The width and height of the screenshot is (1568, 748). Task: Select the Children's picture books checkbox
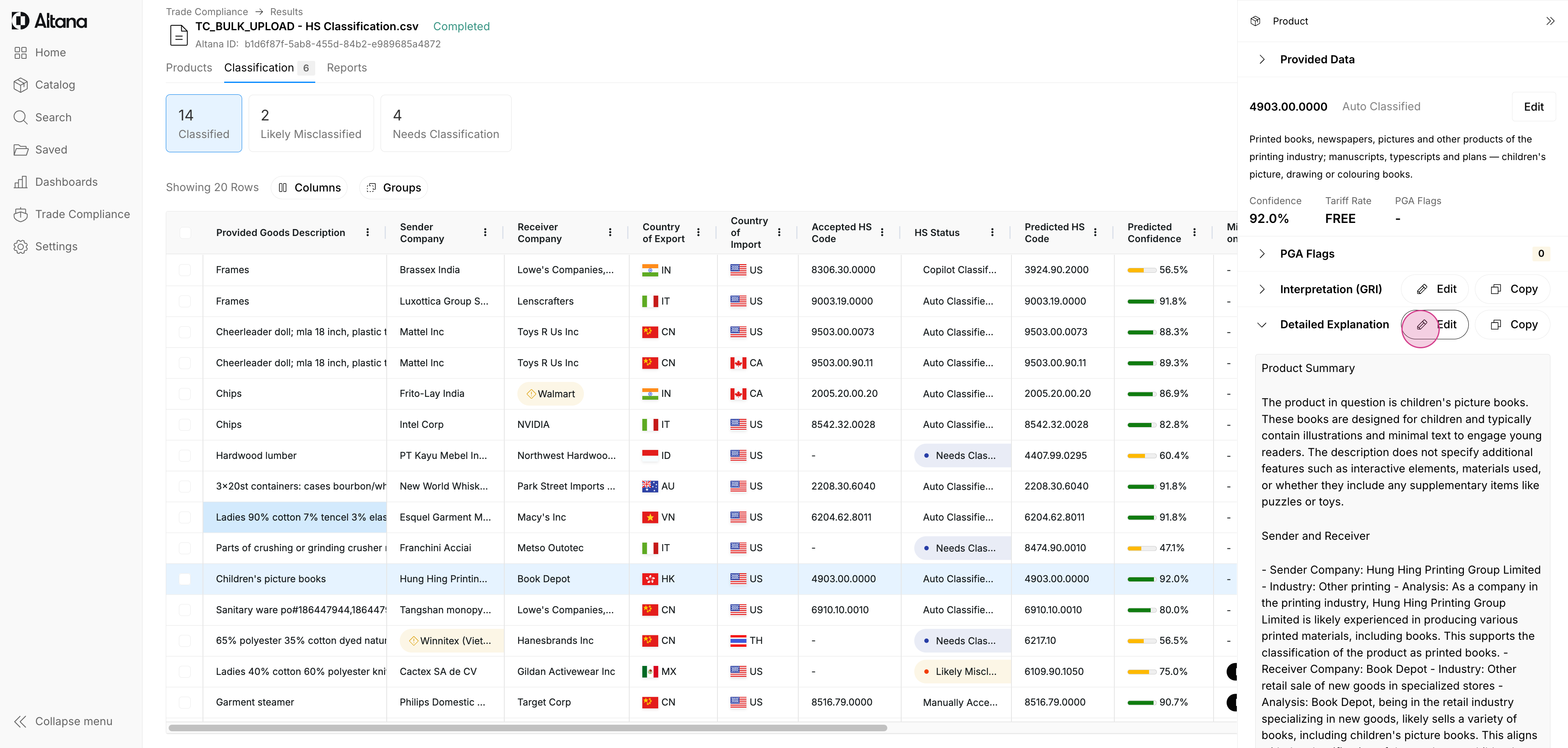tap(185, 579)
